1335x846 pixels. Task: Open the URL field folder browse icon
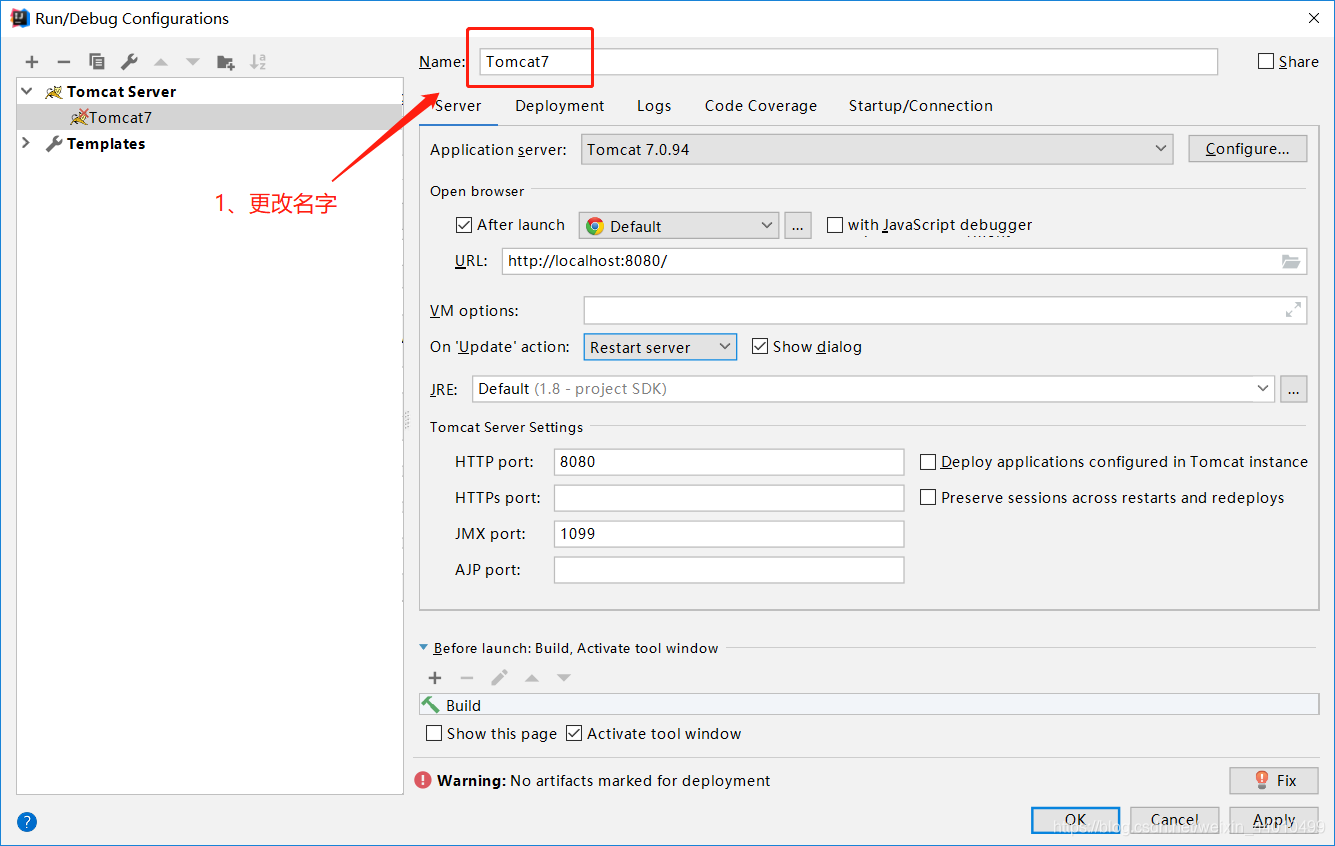pos(1291,262)
